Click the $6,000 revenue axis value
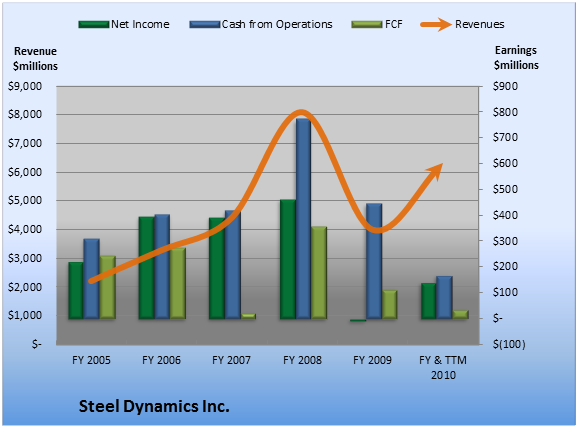Viewport: 577px width, 427px height. pyautogui.click(x=25, y=172)
